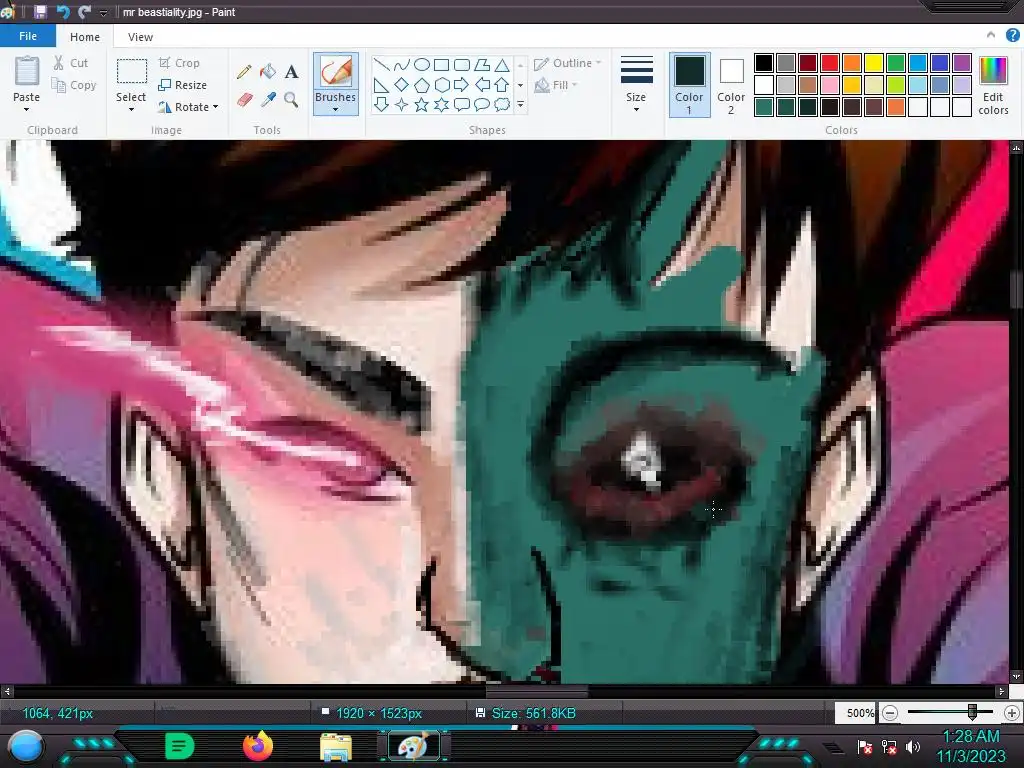Choose the Five-point star shape
Image resolution: width=1024 pixels, height=768 pixels.
[422, 104]
